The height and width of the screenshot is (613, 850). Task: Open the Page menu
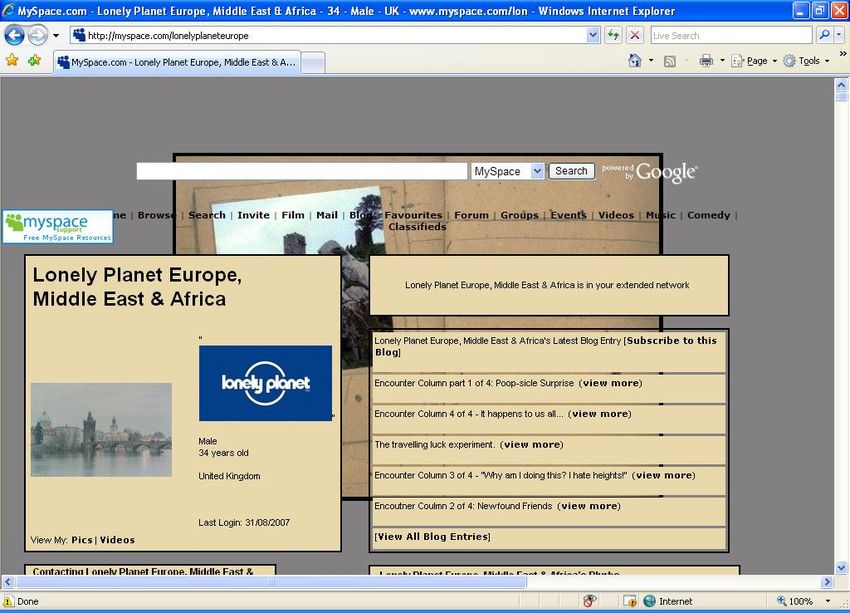click(x=754, y=61)
